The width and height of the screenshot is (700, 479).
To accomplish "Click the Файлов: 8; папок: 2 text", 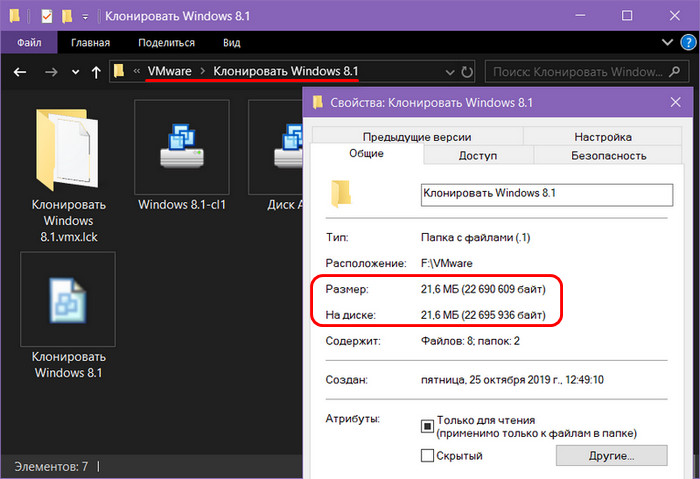I will tap(471, 341).
